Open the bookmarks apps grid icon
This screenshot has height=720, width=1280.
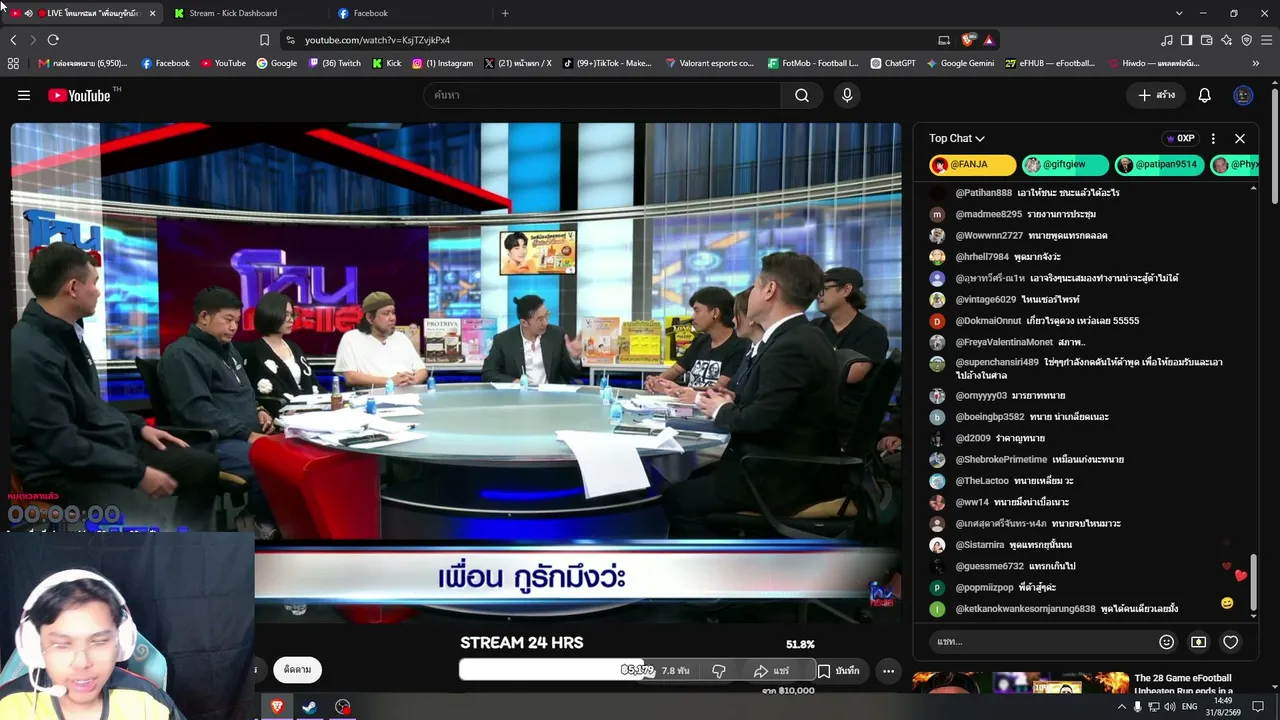click(13, 63)
